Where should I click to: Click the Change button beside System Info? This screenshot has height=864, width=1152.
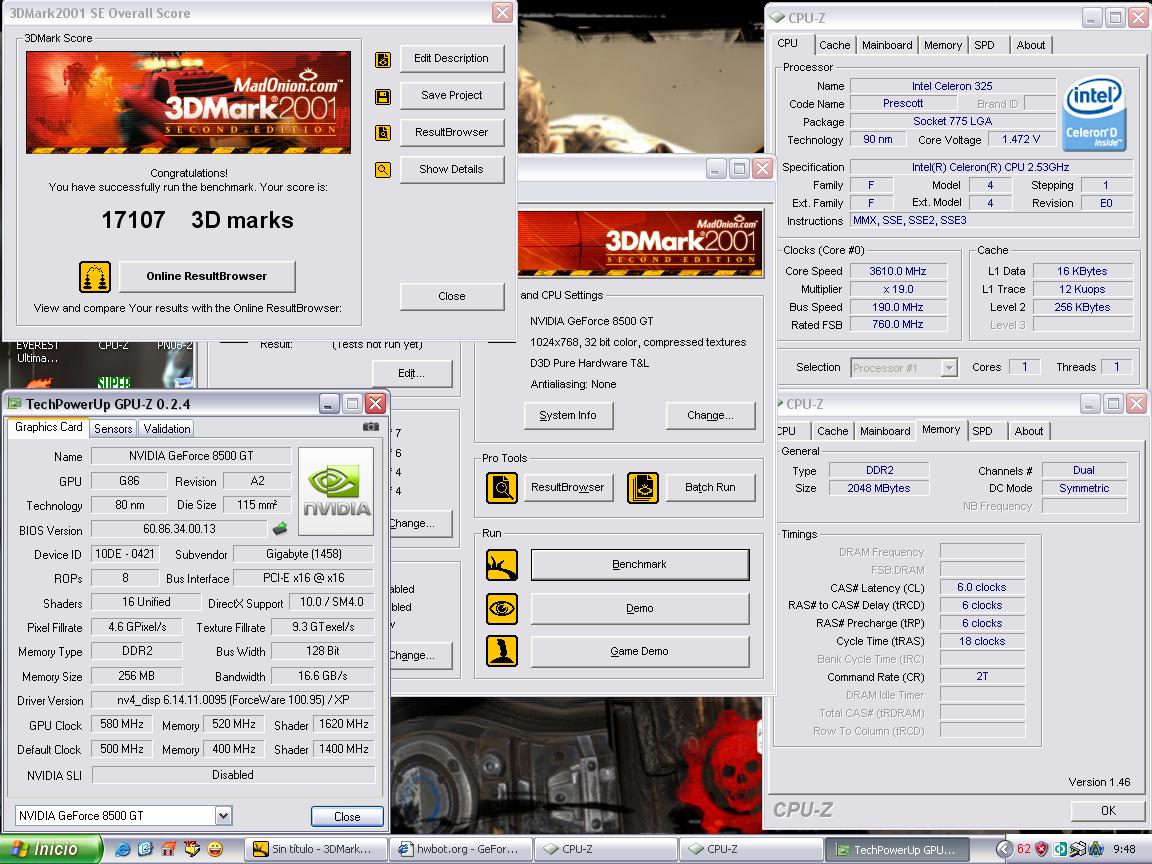[x=710, y=415]
